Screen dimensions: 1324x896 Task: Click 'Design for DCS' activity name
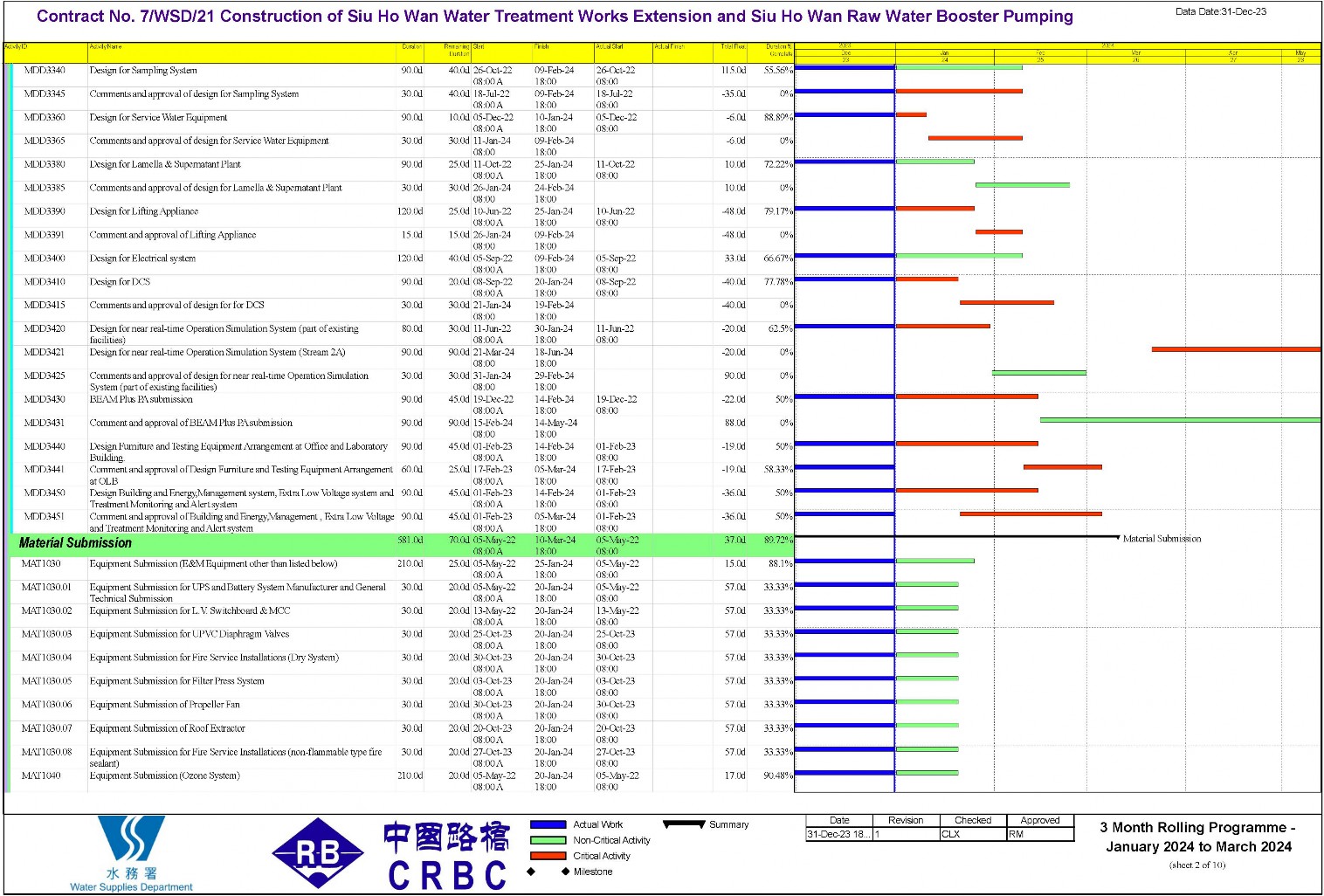(x=120, y=282)
